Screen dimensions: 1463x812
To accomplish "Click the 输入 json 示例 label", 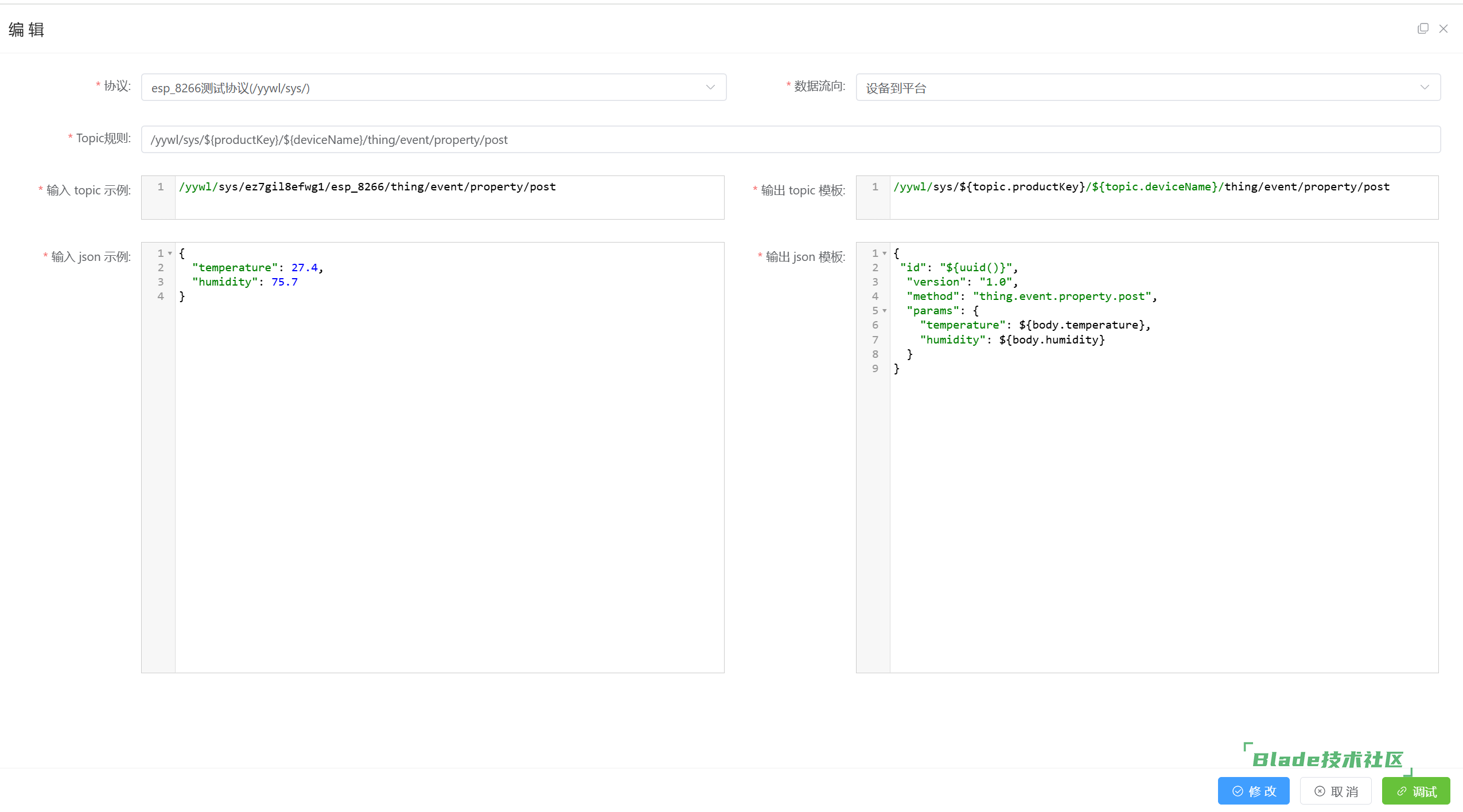I will click(x=91, y=256).
